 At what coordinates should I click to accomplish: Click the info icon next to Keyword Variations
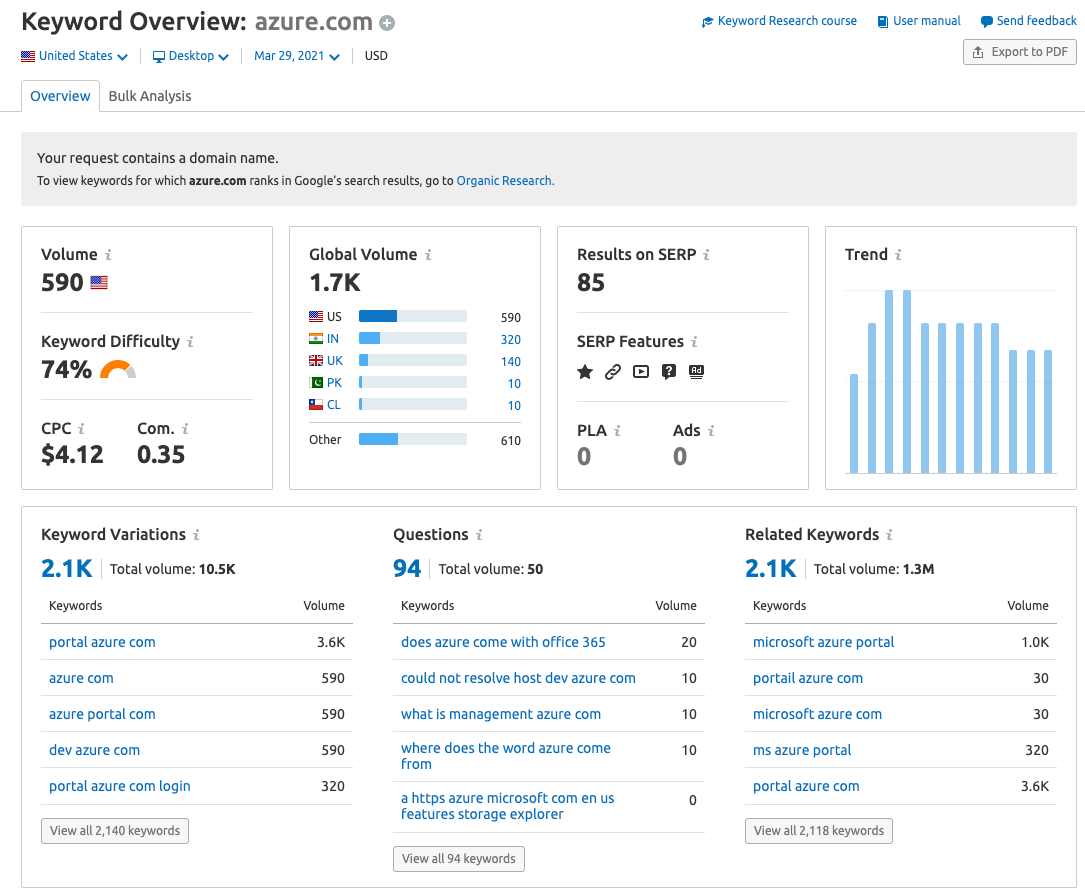click(197, 536)
